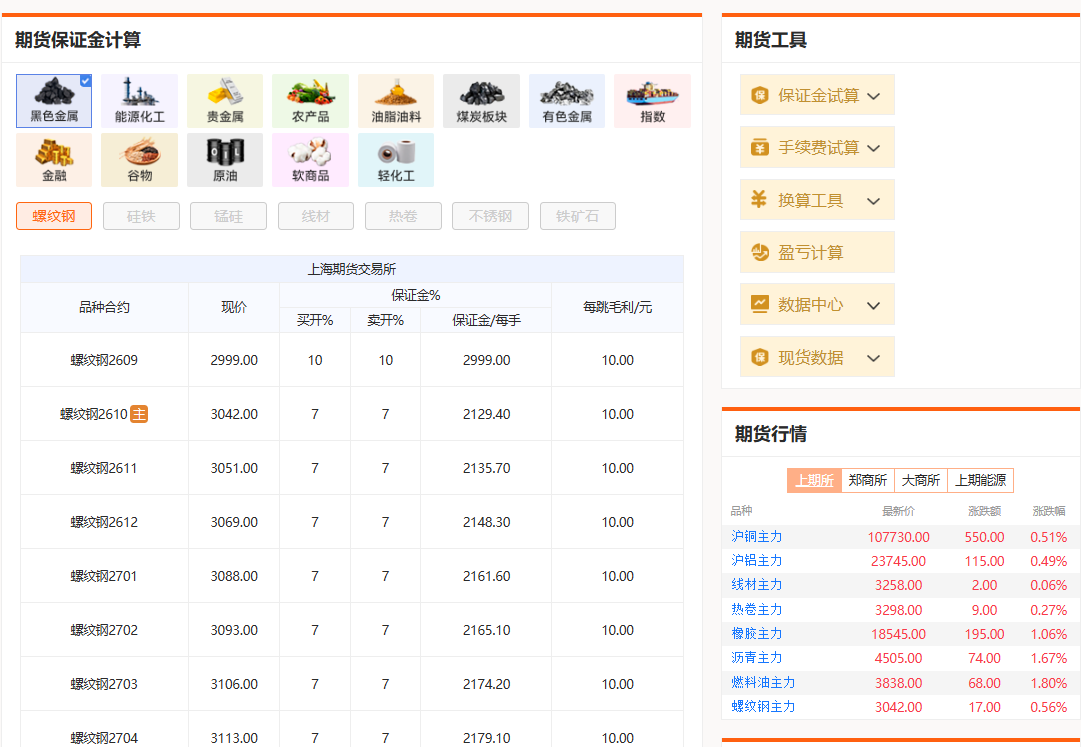Click the 螺纹钢2609 contract cell

click(x=104, y=360)
